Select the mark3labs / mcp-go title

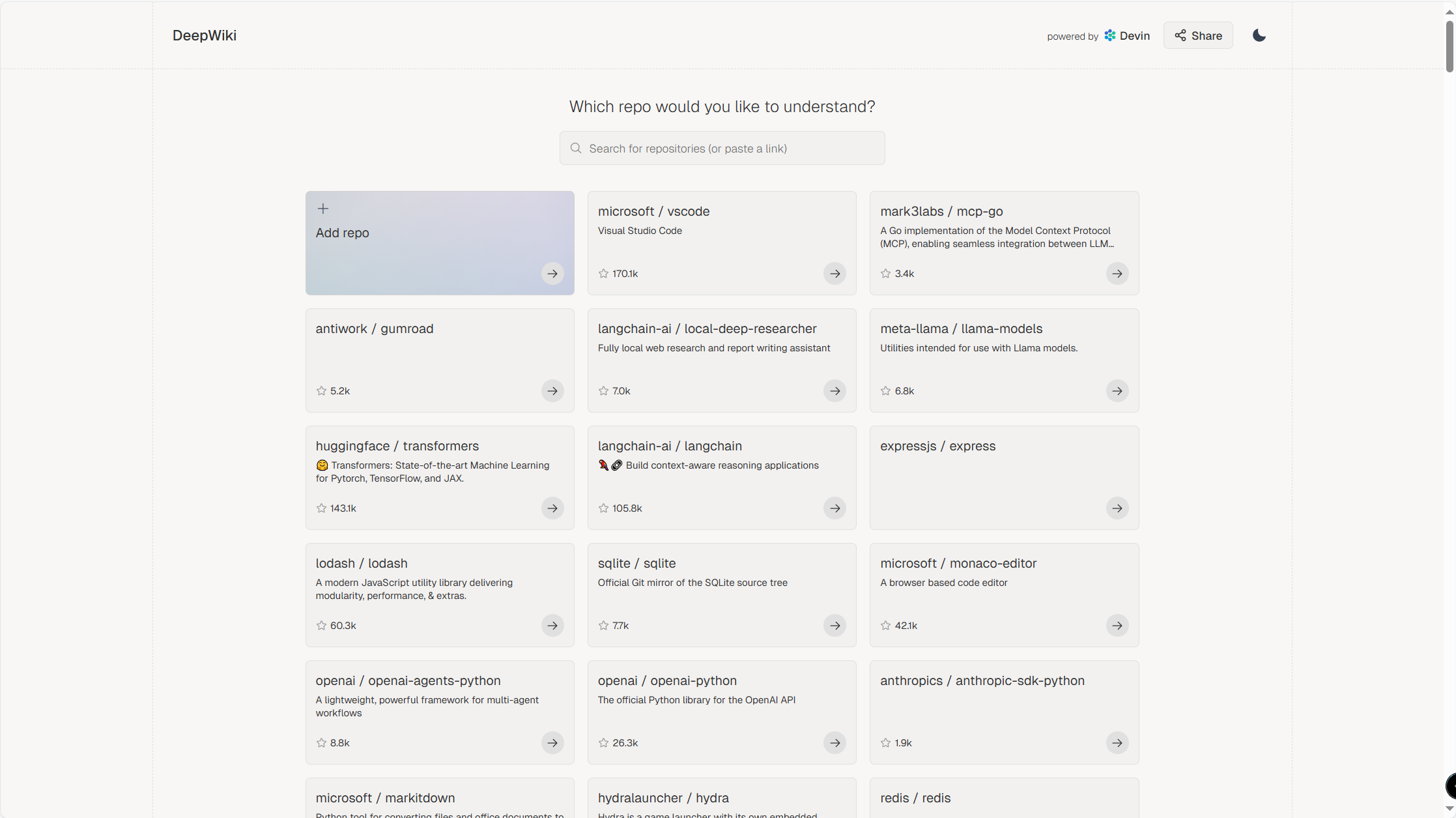click(x=941, y=211)
